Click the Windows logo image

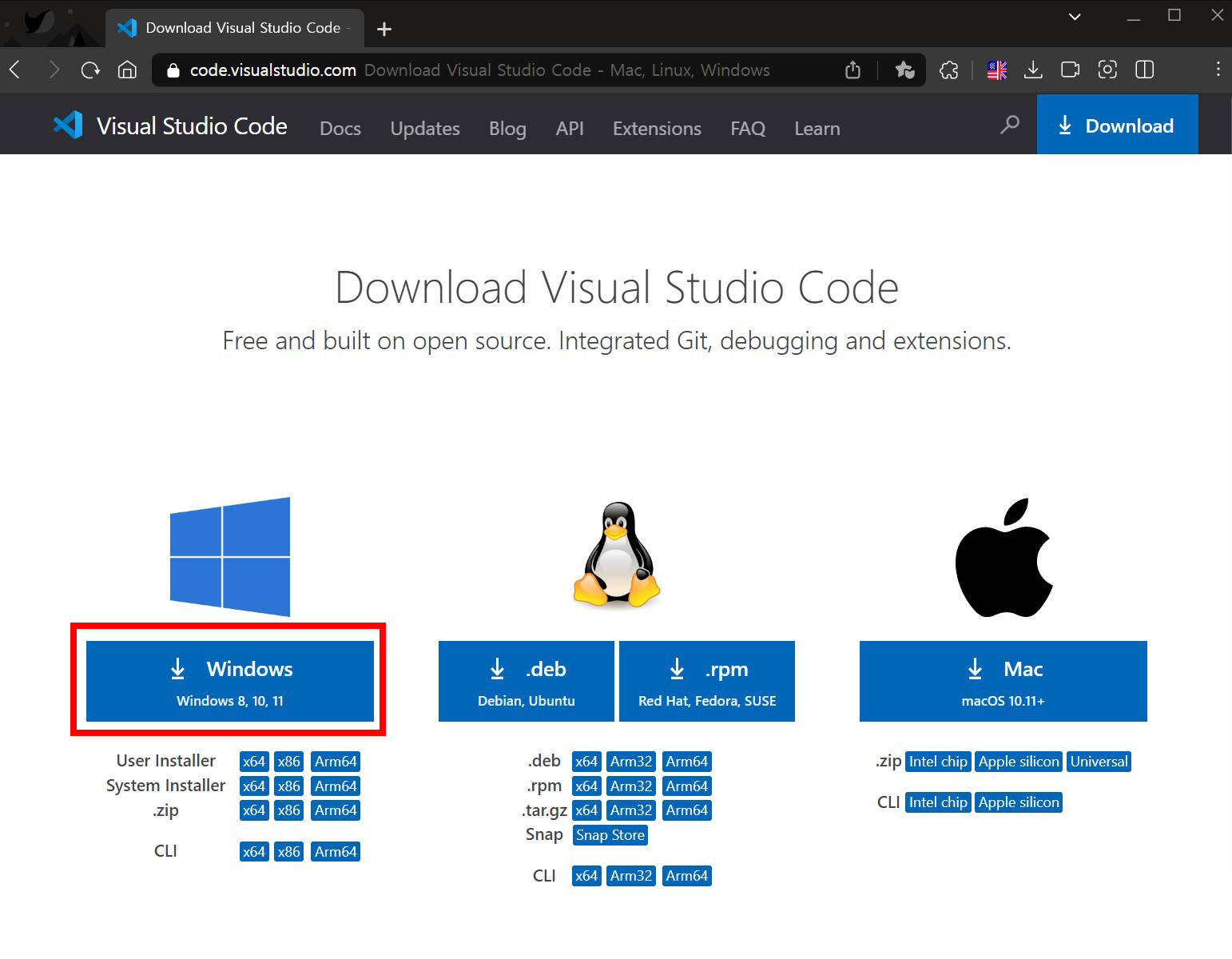pyautogui.click(x=230, y=557)
